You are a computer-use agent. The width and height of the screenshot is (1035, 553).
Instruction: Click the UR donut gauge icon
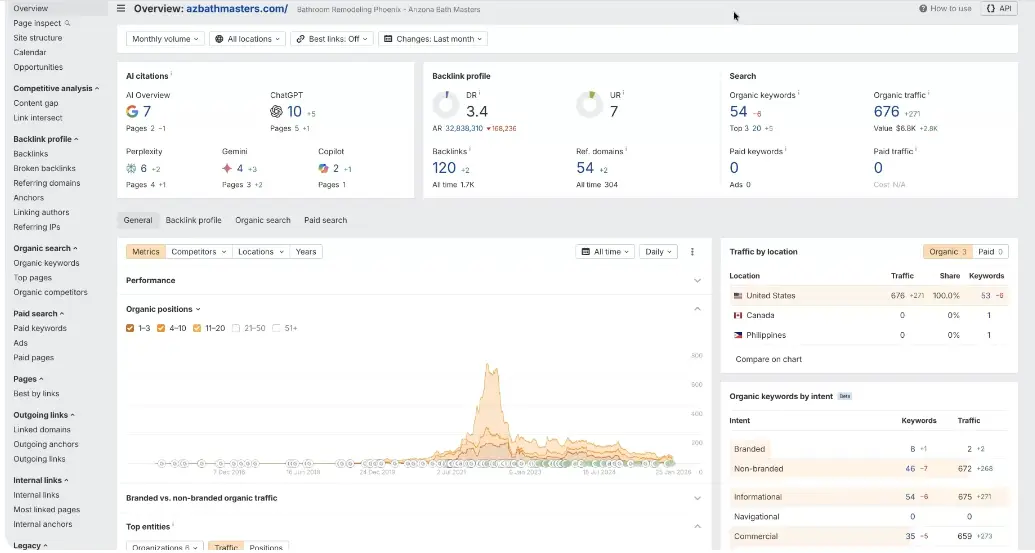[589, 104]
